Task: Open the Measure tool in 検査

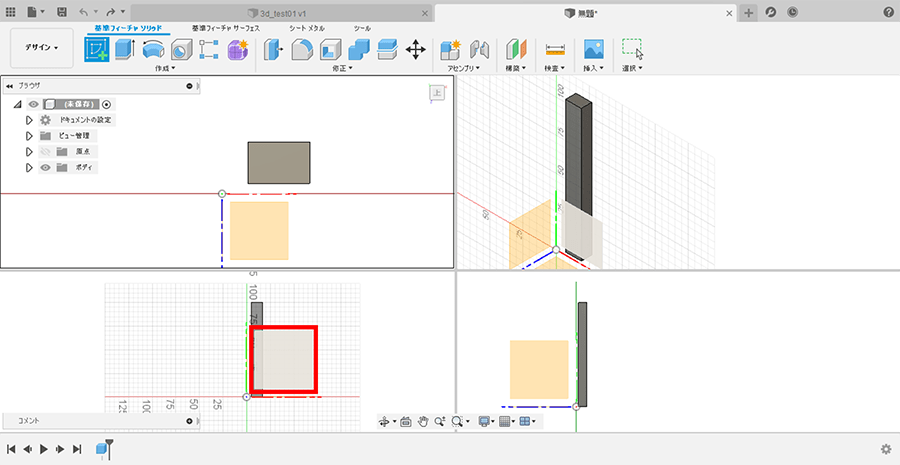Action: (555, 49)
